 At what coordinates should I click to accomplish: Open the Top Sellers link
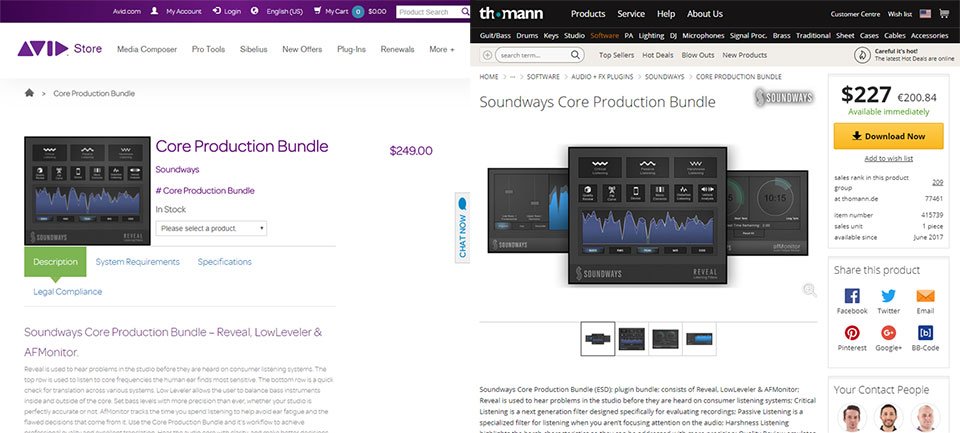pos(617,55)
